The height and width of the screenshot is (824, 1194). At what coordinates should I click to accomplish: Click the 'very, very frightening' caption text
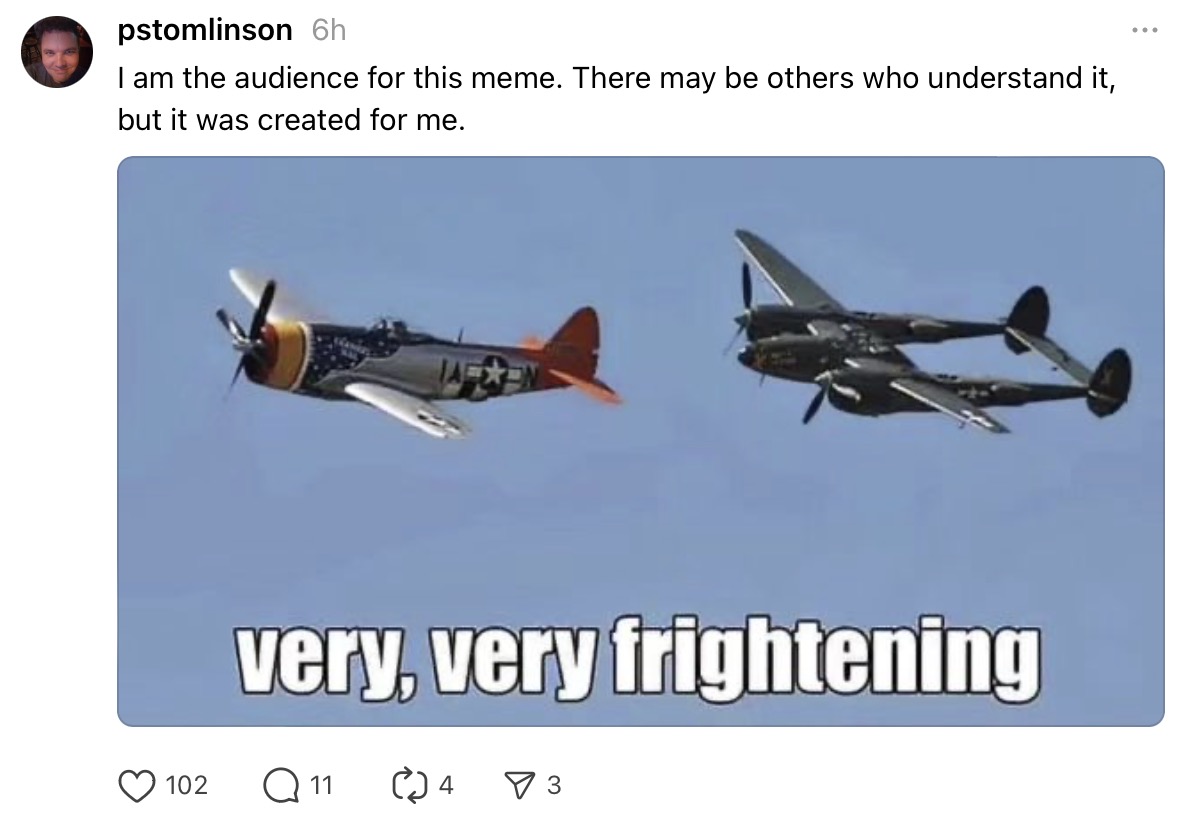tap(637, 658)
